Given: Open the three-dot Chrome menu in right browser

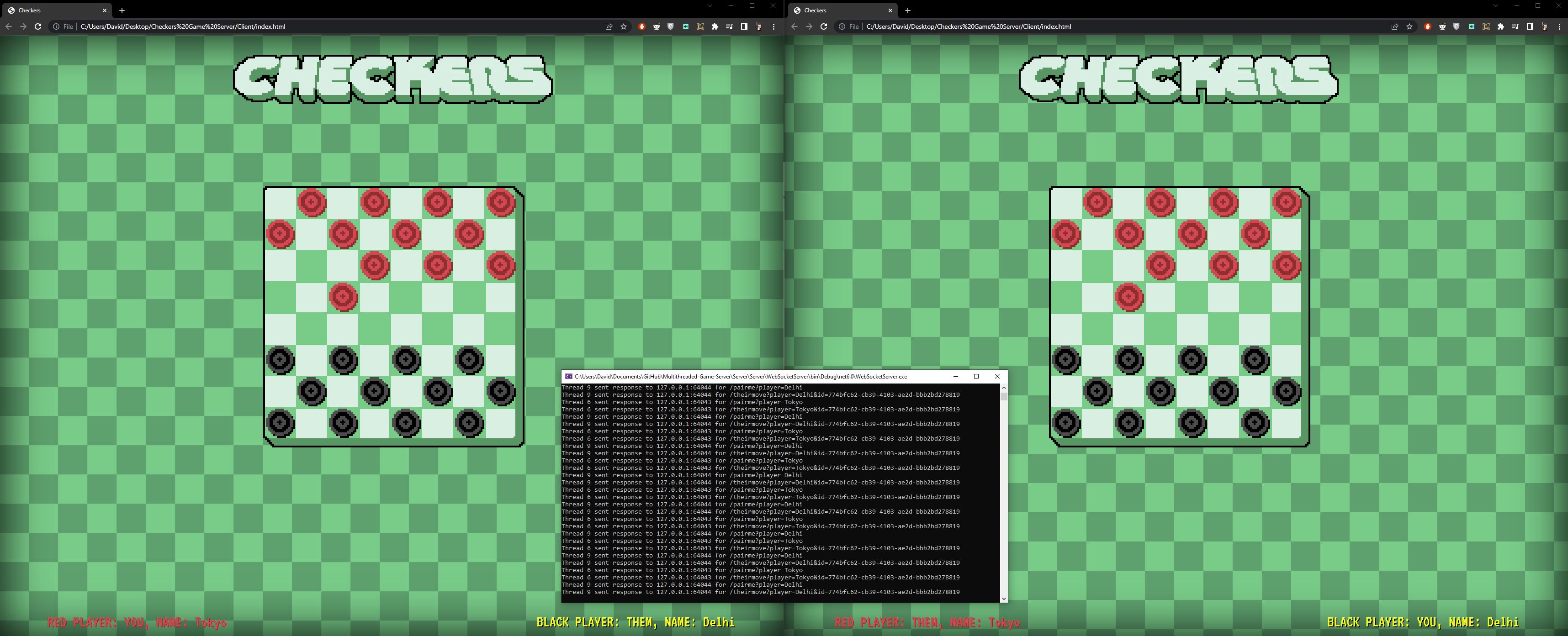Looking at the screenshot, I should pyautogui.click(x=1559, y=27).
